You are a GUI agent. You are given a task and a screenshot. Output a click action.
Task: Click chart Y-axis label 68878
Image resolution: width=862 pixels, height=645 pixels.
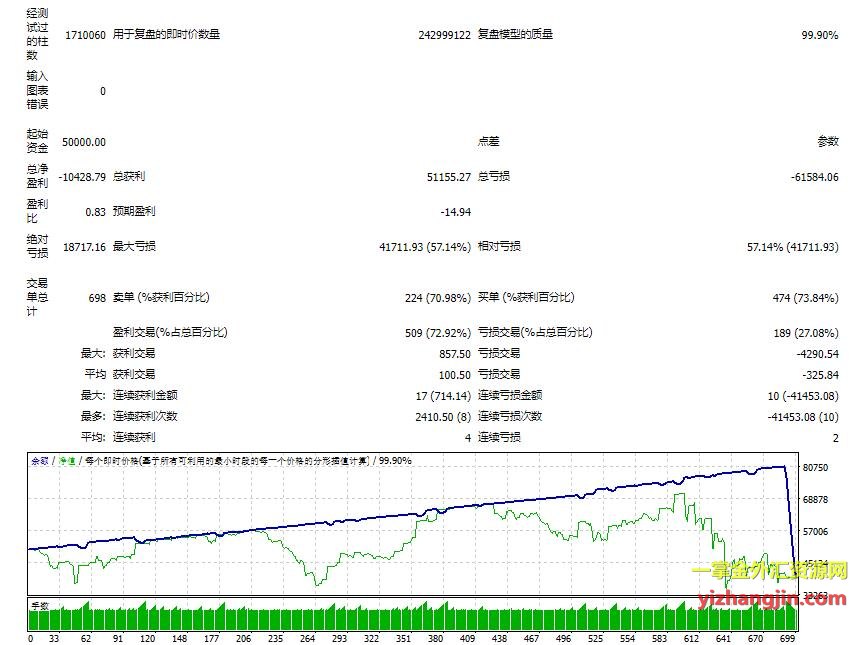[x=815, y=499]
